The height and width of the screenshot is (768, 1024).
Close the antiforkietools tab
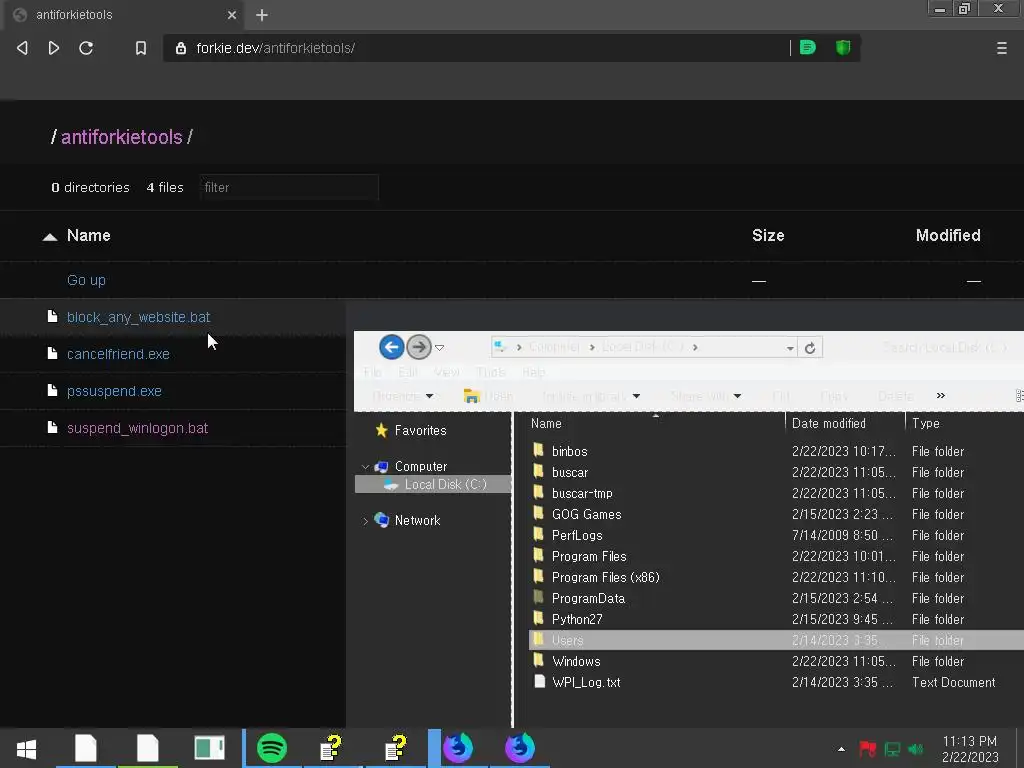232,15
